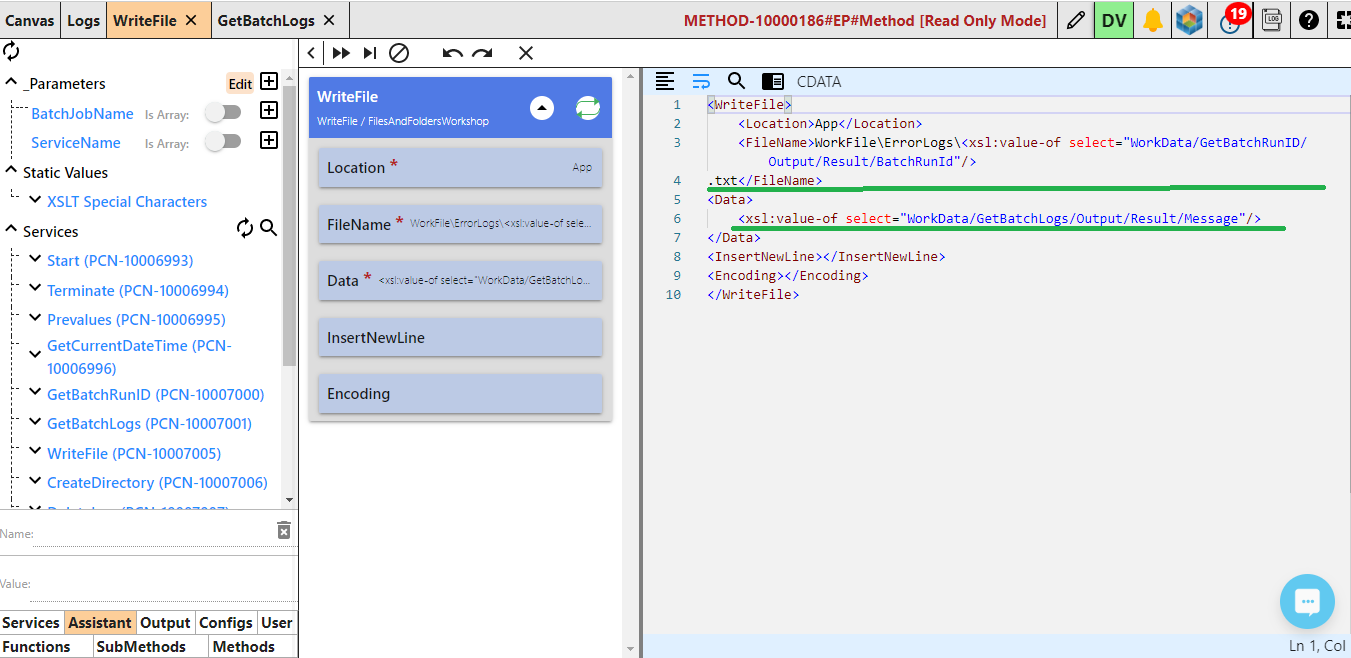
Task: Switch to the Logs tab
Action: click(83, 20)
